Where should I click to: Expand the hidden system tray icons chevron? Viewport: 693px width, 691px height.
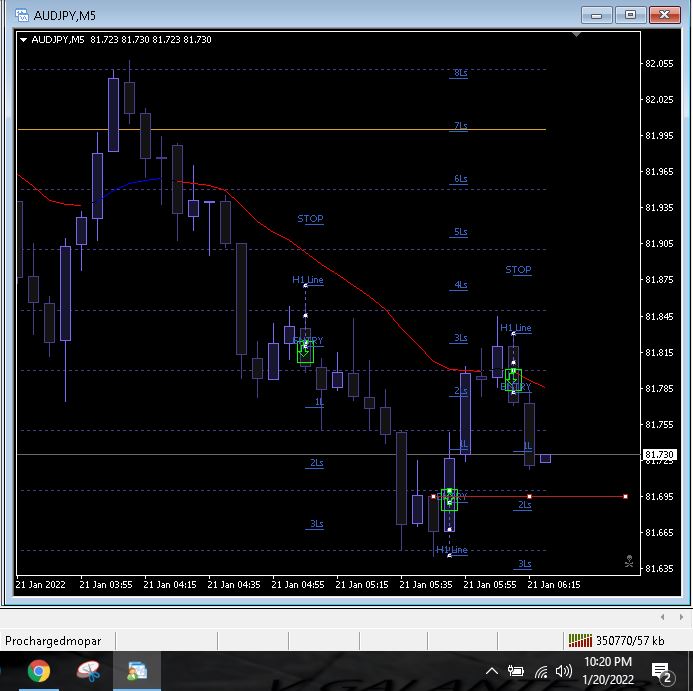point(491,672)
